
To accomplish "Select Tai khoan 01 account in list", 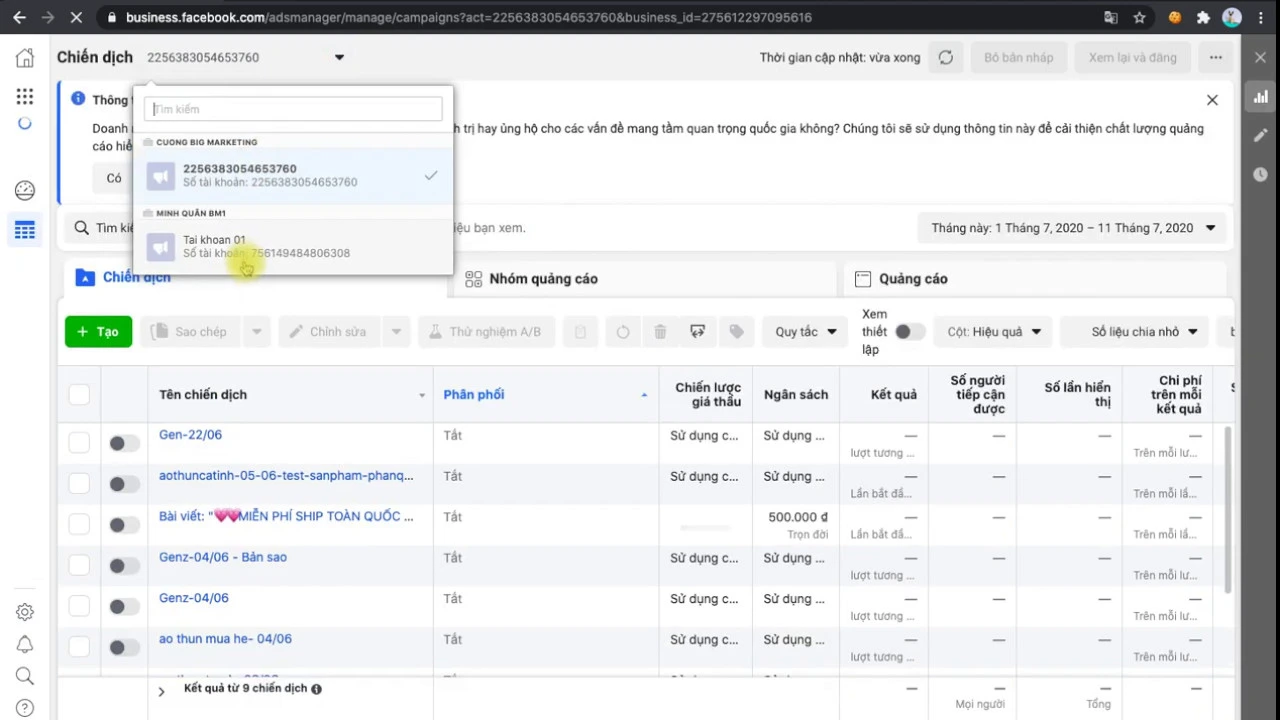I will (x=293, y=247).
